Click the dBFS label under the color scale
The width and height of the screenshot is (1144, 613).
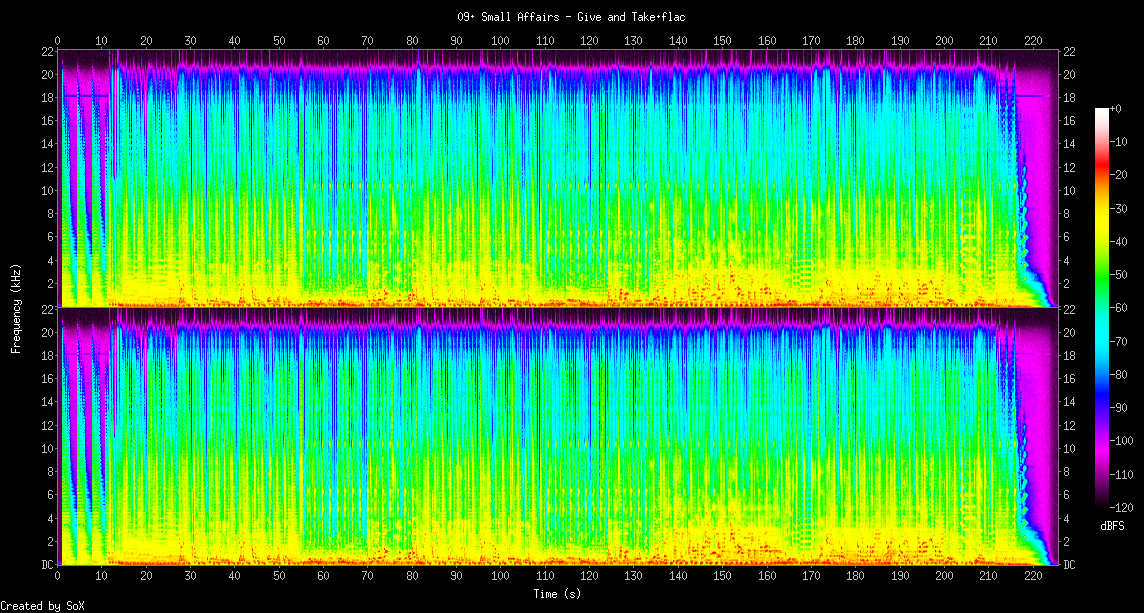(x=1112, y=526)
